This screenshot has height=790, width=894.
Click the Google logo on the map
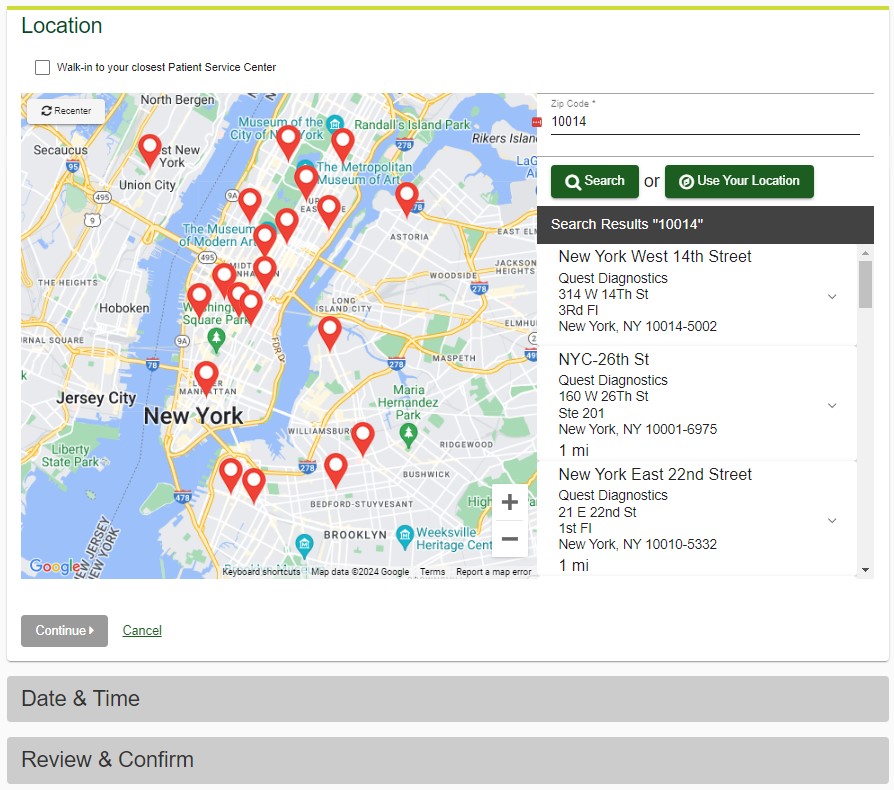[x=55, y=566]
